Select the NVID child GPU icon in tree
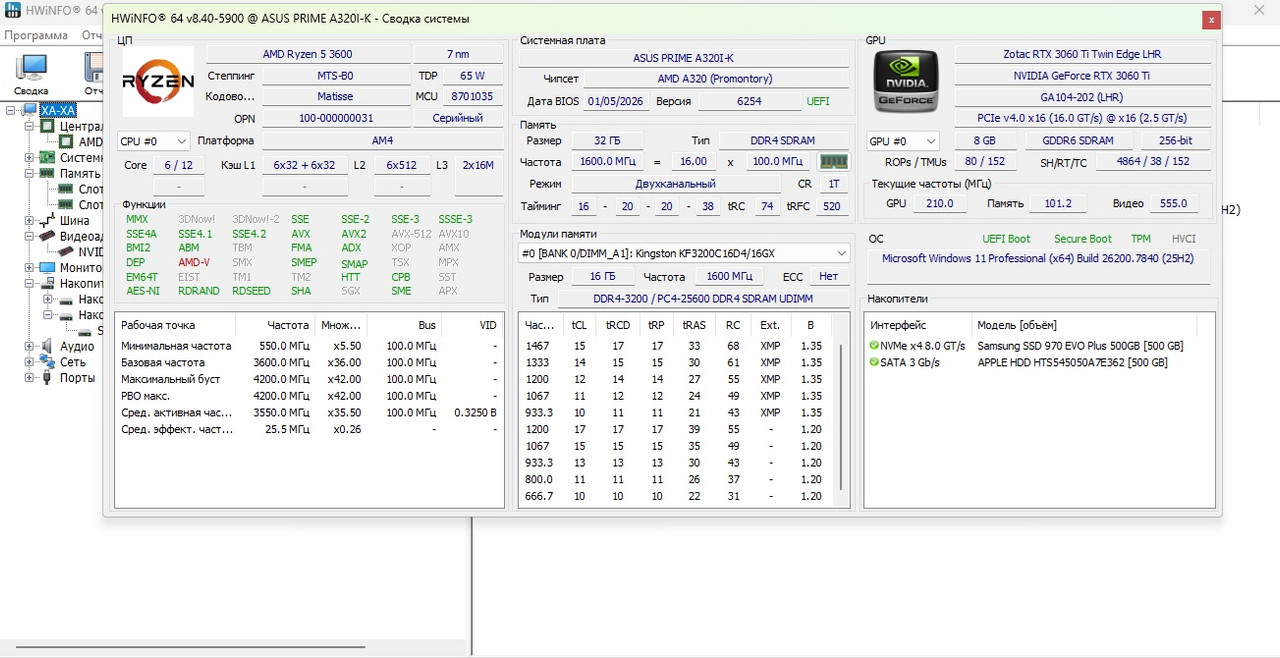Viewport: 1280px width, 658px height. click(67, 252)
